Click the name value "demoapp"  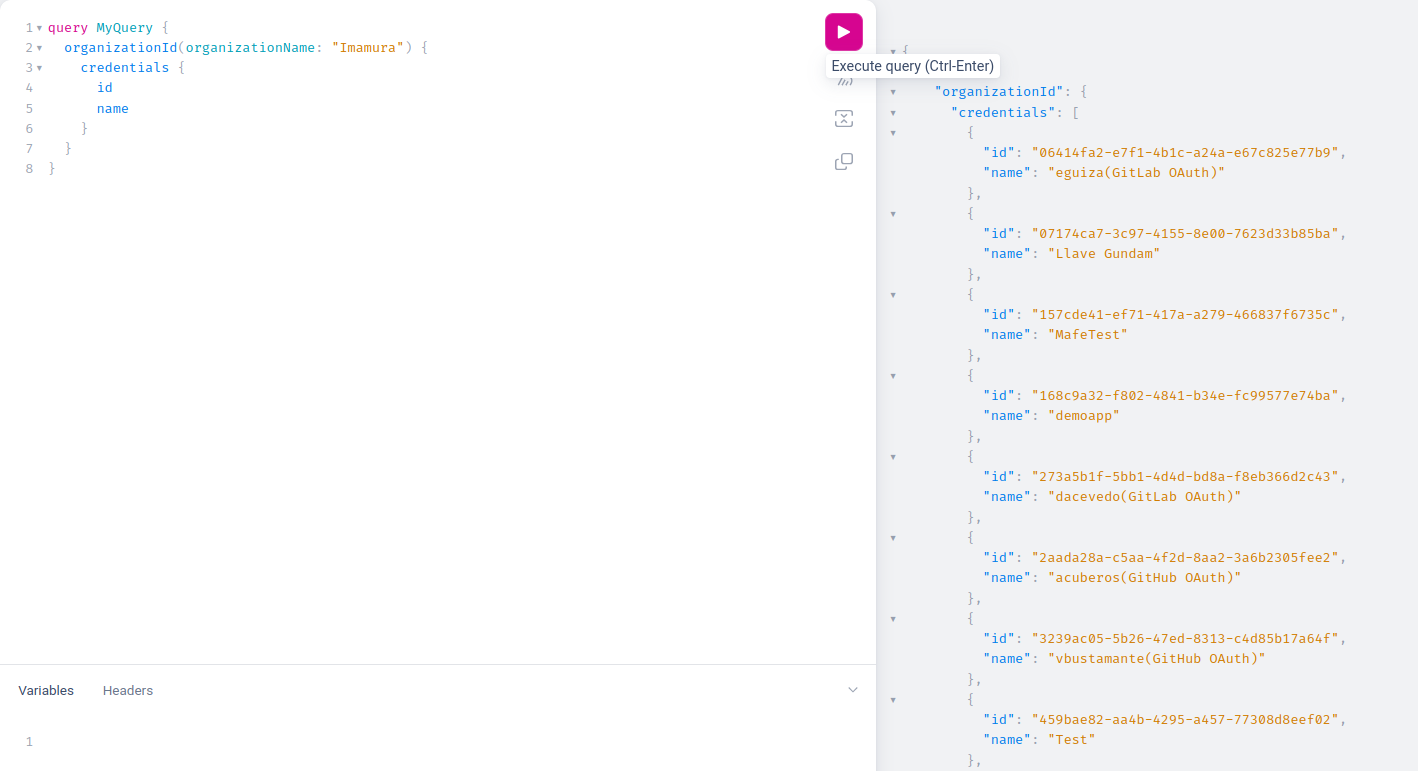pyautogui.click(x=1084, y=415)
